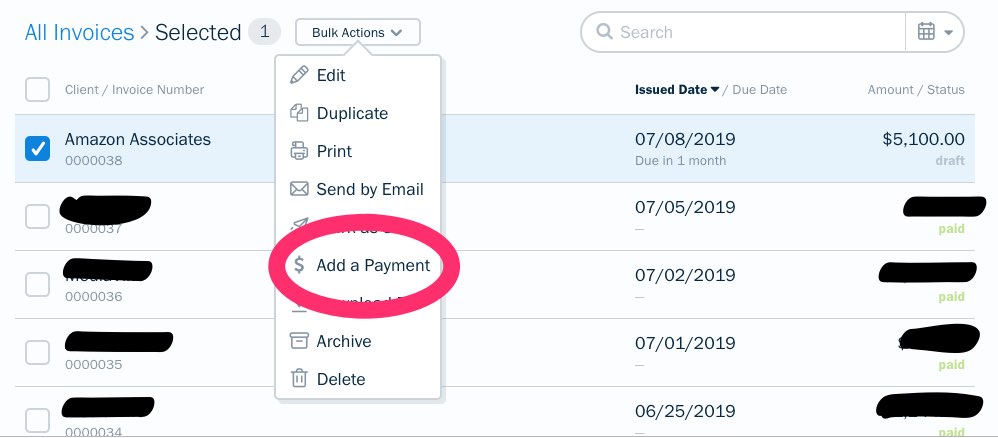Open the Bulk Actions dropdown
The width and height of the screenshot is (998, 438).
(x=358, y=32)
